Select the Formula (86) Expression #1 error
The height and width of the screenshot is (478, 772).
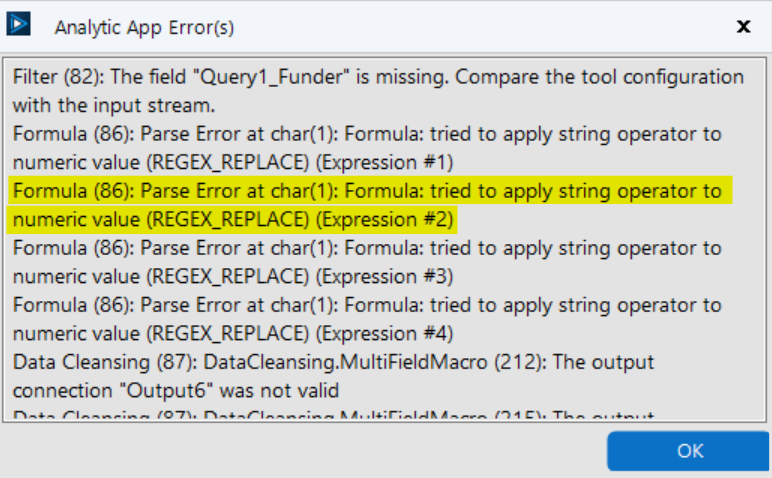[200, 133]
